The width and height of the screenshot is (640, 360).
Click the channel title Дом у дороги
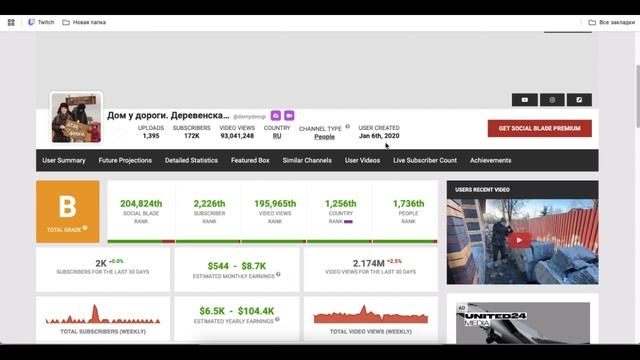[168, 116]
